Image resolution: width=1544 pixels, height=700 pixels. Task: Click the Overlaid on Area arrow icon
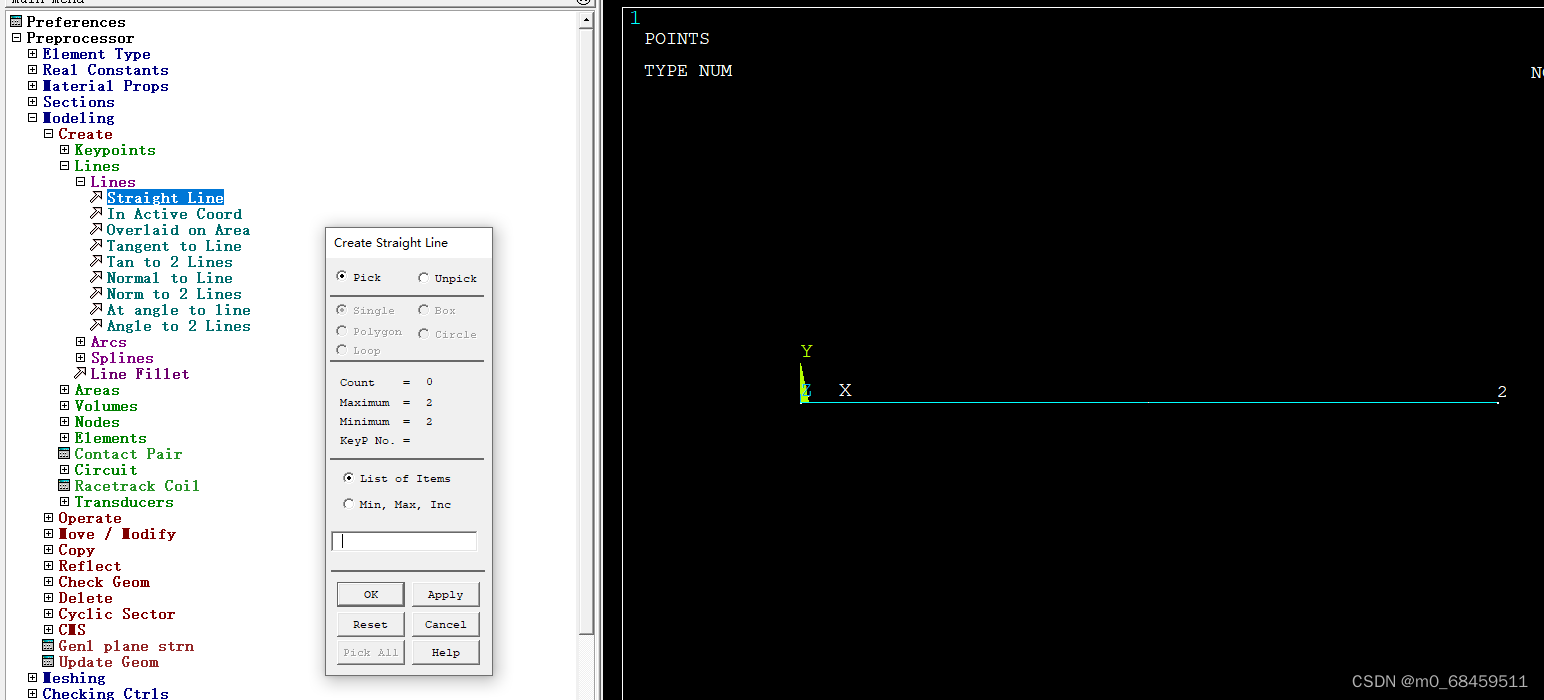coord(96,230)
